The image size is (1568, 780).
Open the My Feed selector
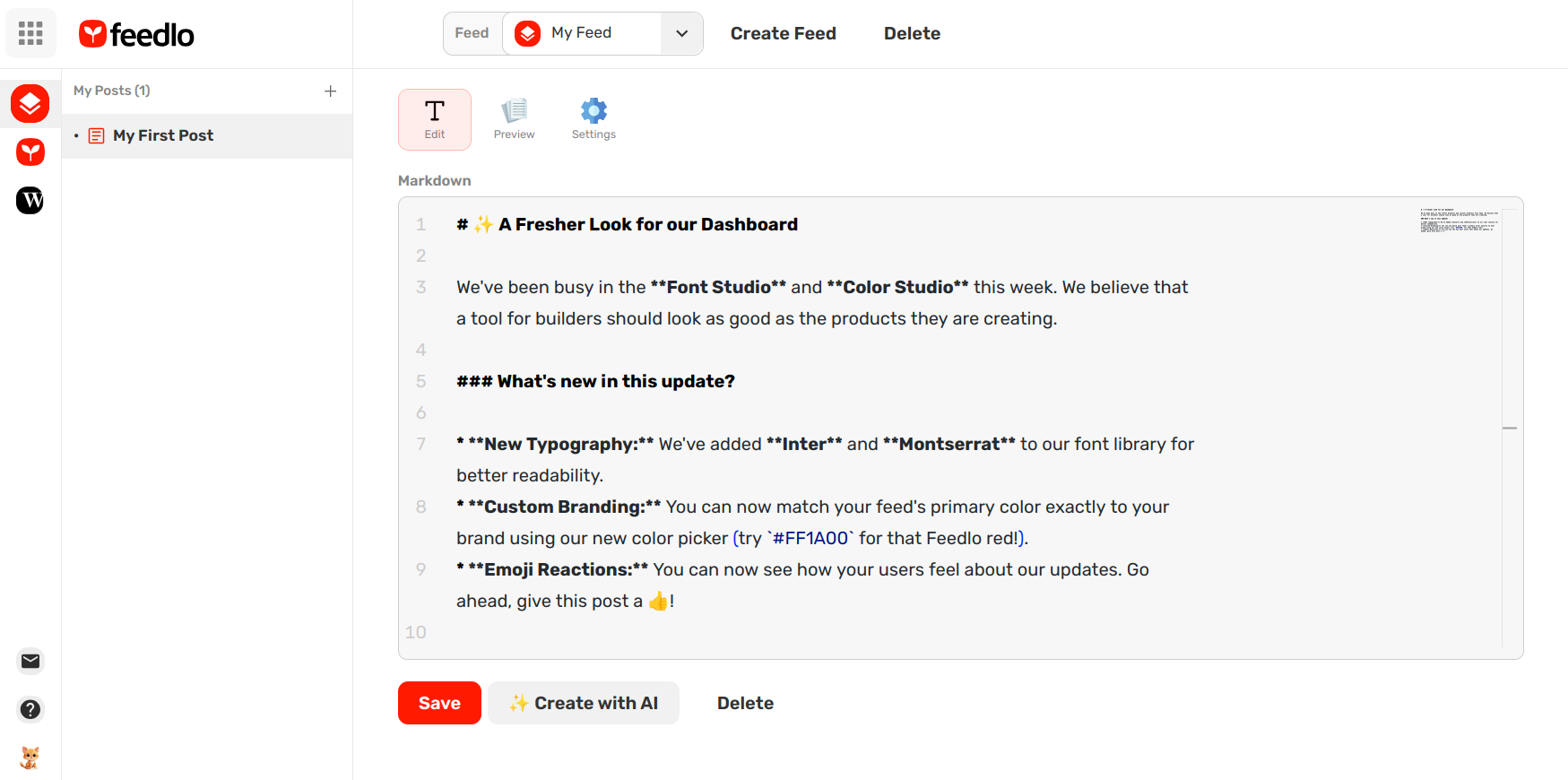pos(581,33)
